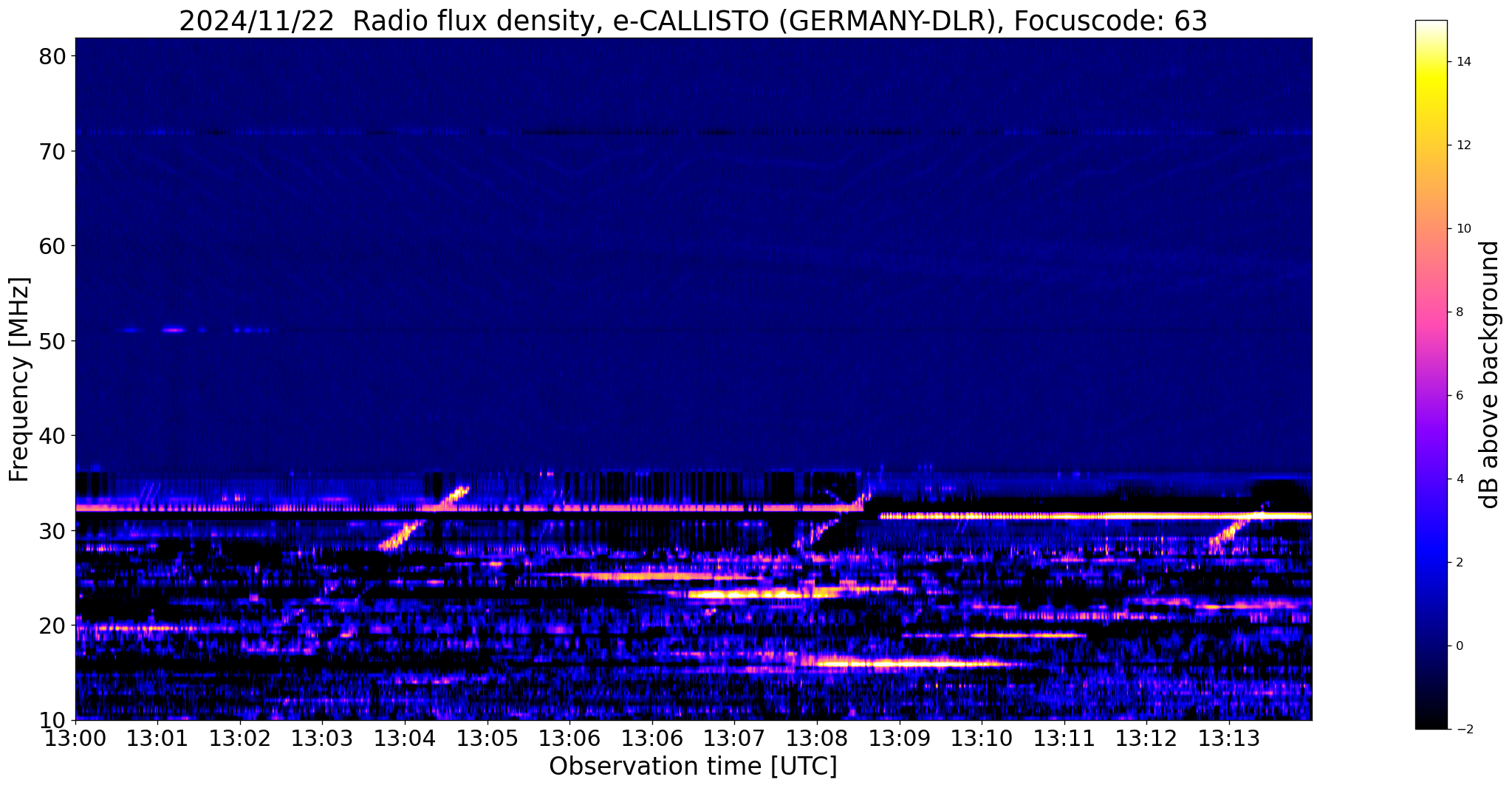Select the 13:10 time tick label

[982, 739]
